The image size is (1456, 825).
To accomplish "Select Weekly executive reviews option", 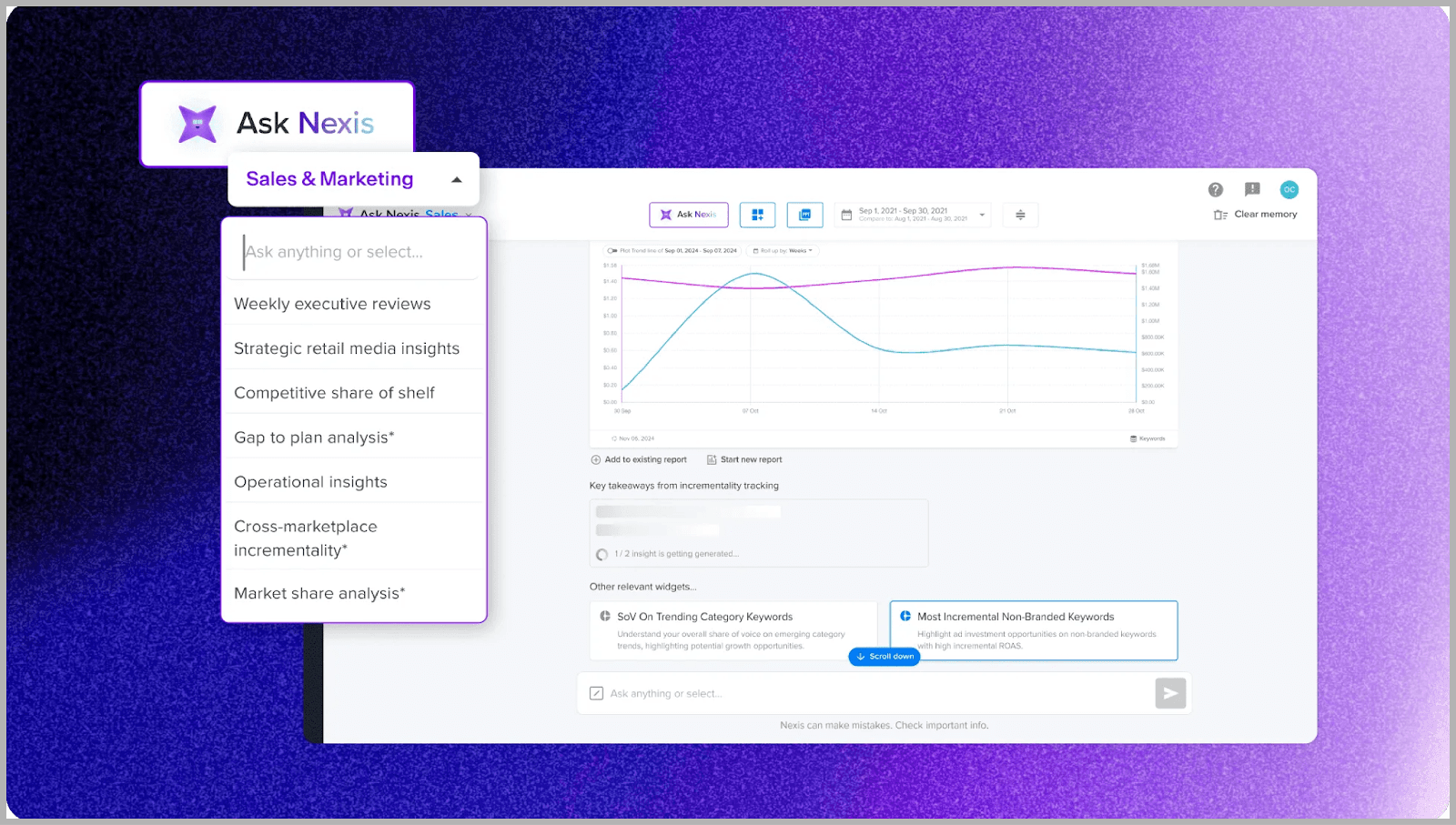I will 353,304.
